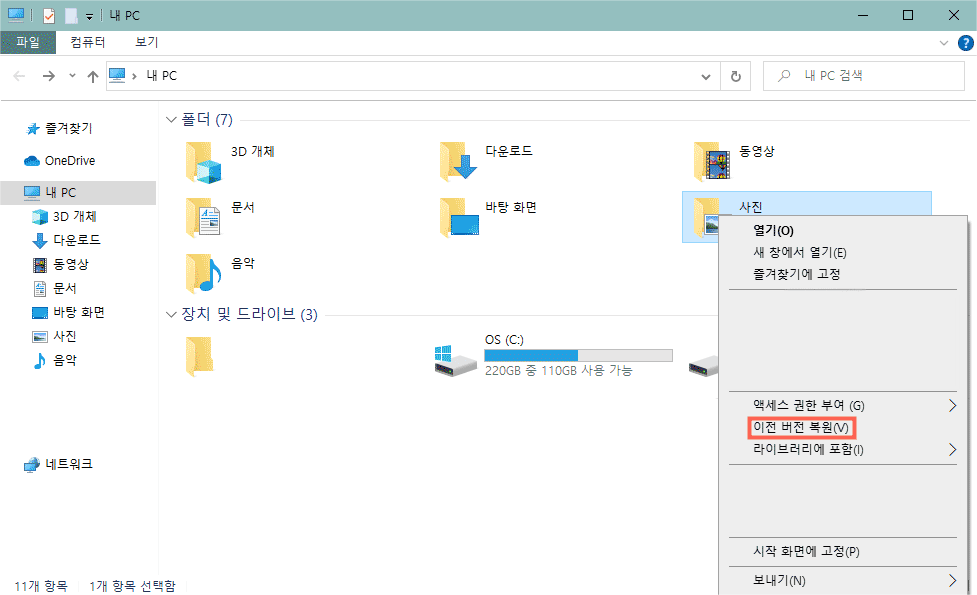Viewport: 977px width, 595px height.
Task: Click the up-directory arrow button
Action: pyautogui.click(x=93, y=76)
